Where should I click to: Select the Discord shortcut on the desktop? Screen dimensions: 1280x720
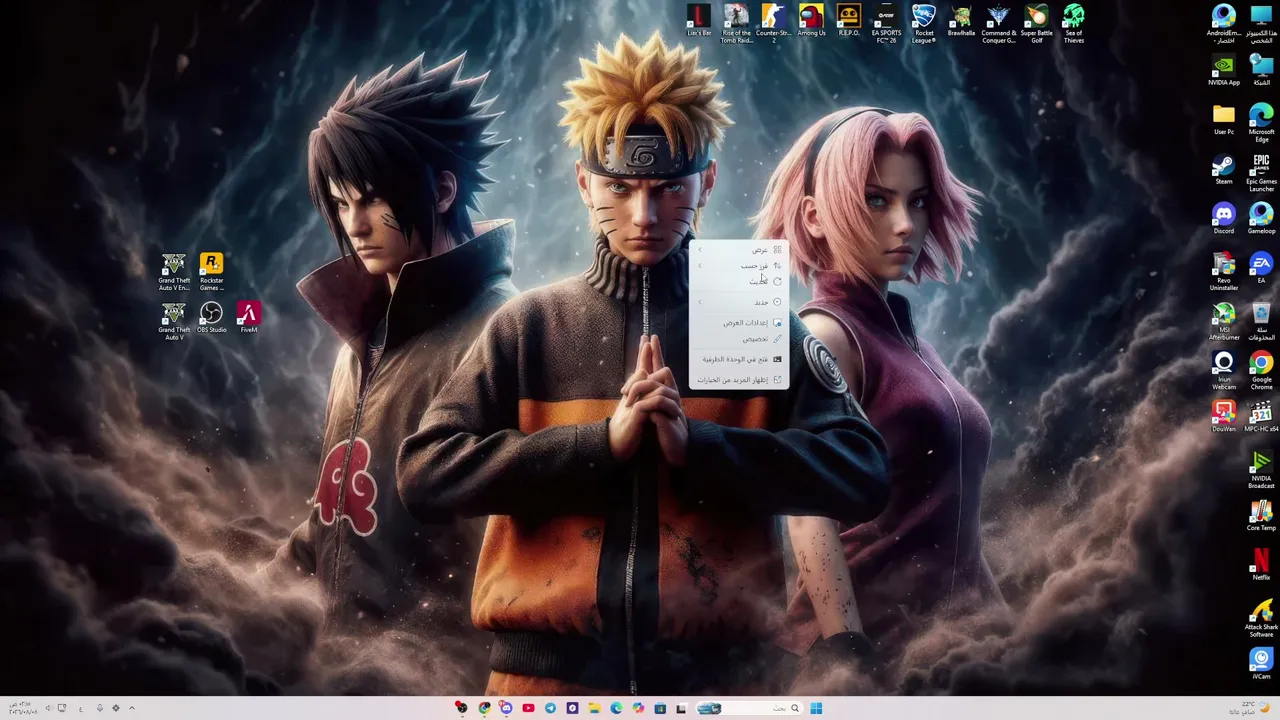point(1224,219)
